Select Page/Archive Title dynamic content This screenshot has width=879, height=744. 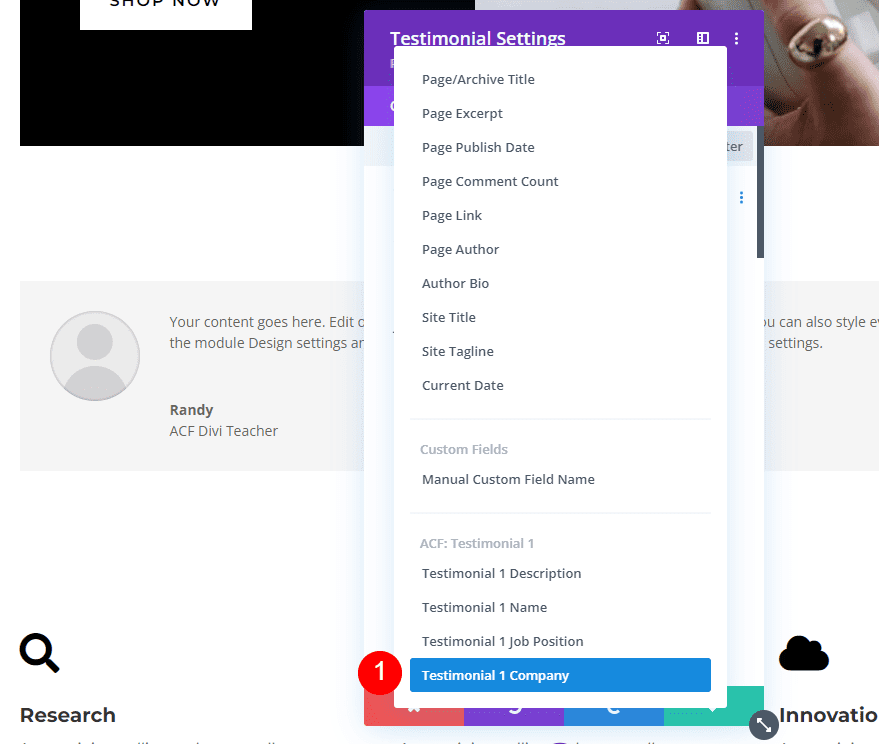click(x=478, y=79)
